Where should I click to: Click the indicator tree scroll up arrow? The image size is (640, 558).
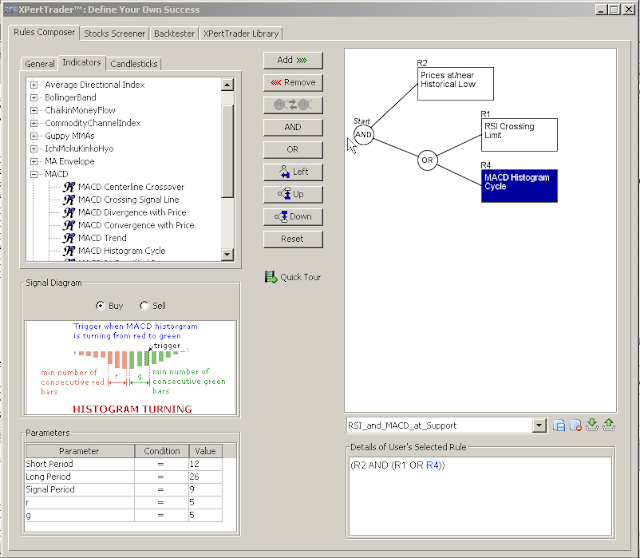coord(227,84)
